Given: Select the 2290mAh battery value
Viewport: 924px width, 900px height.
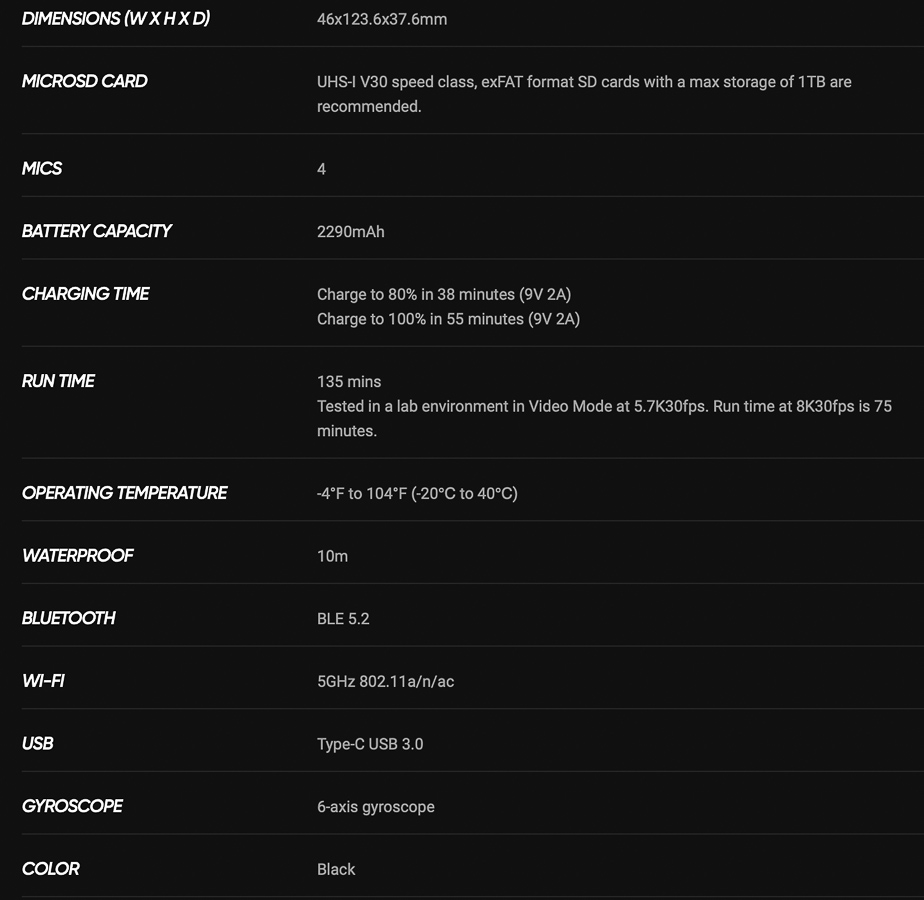Looking at the screenshot, I should click(351, 232).
